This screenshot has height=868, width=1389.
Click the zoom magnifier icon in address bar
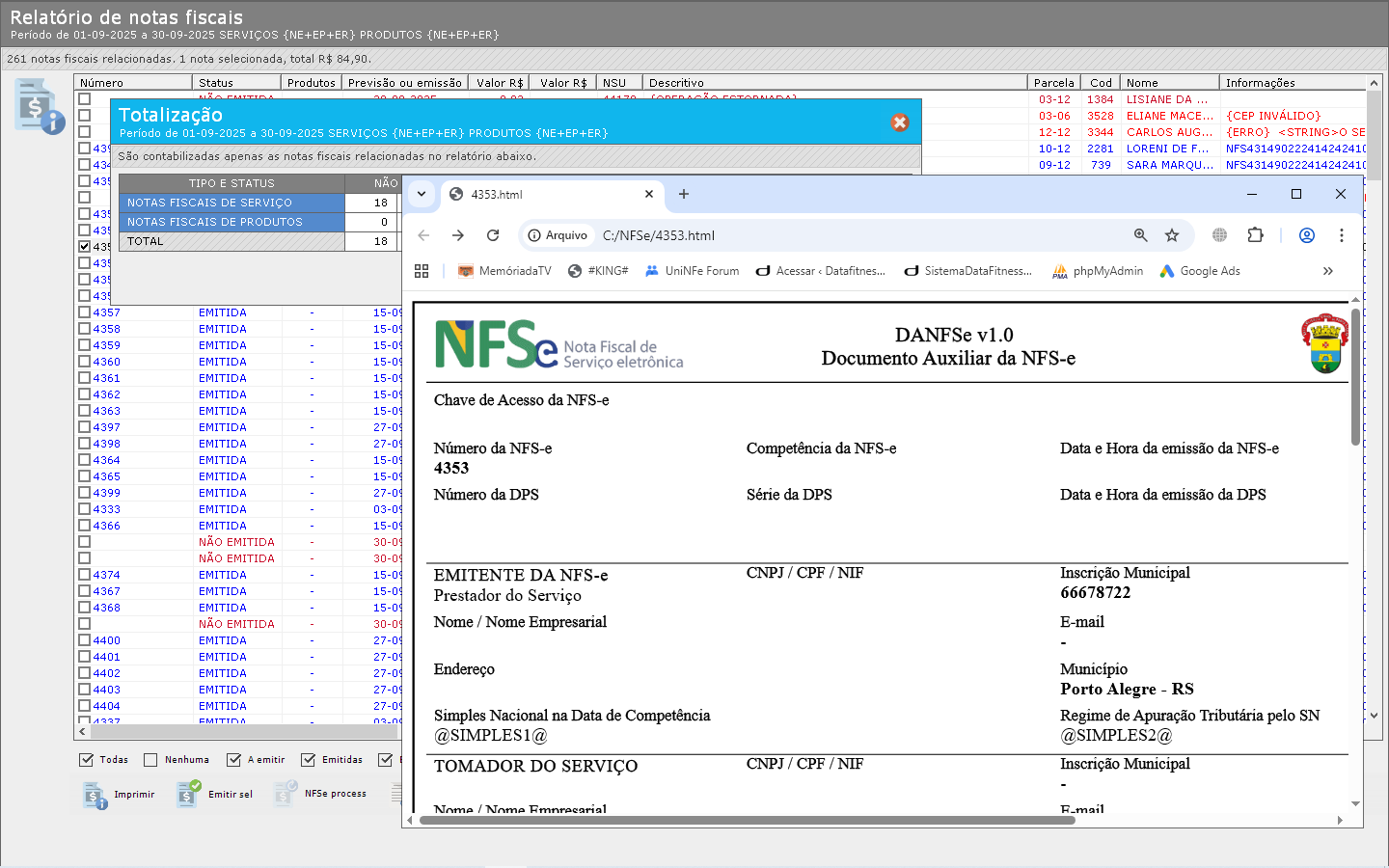(x=1141, y=235)
